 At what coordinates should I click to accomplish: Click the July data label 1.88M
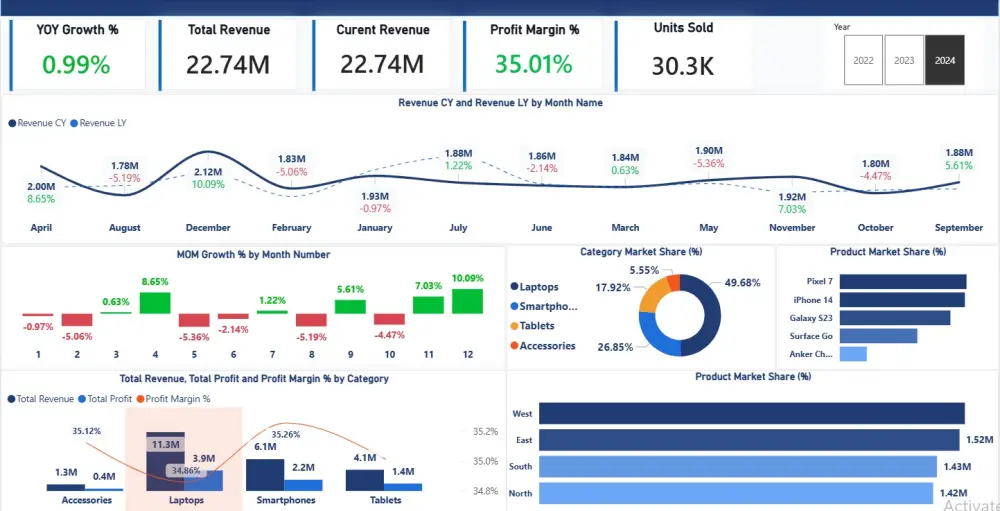coord(459,153)
